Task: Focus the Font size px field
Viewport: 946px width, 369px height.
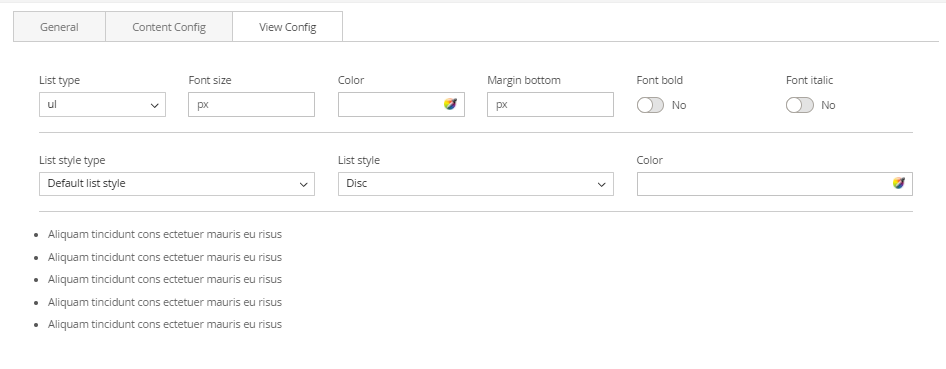Action: pos(252,104)
